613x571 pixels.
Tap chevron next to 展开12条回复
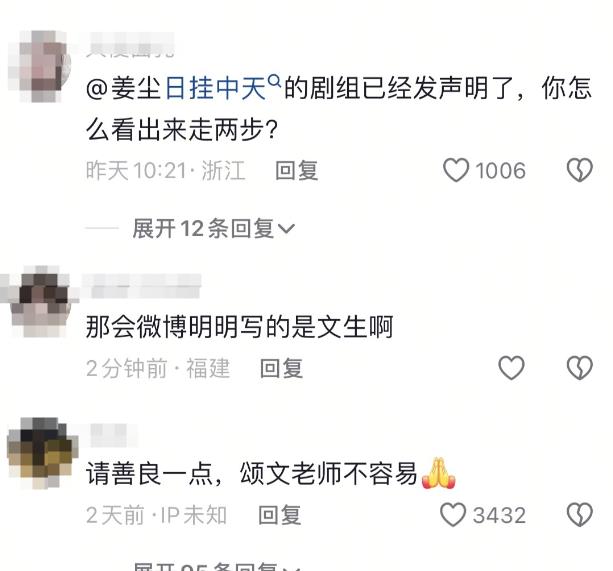click(x=286, y=229)
